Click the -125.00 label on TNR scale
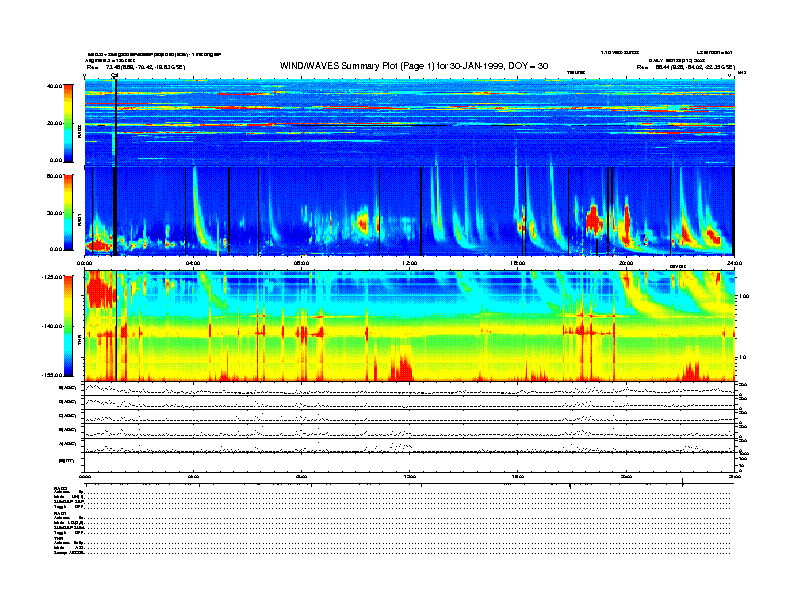Viewport: 792px width, 612px height. click(52, 277)
